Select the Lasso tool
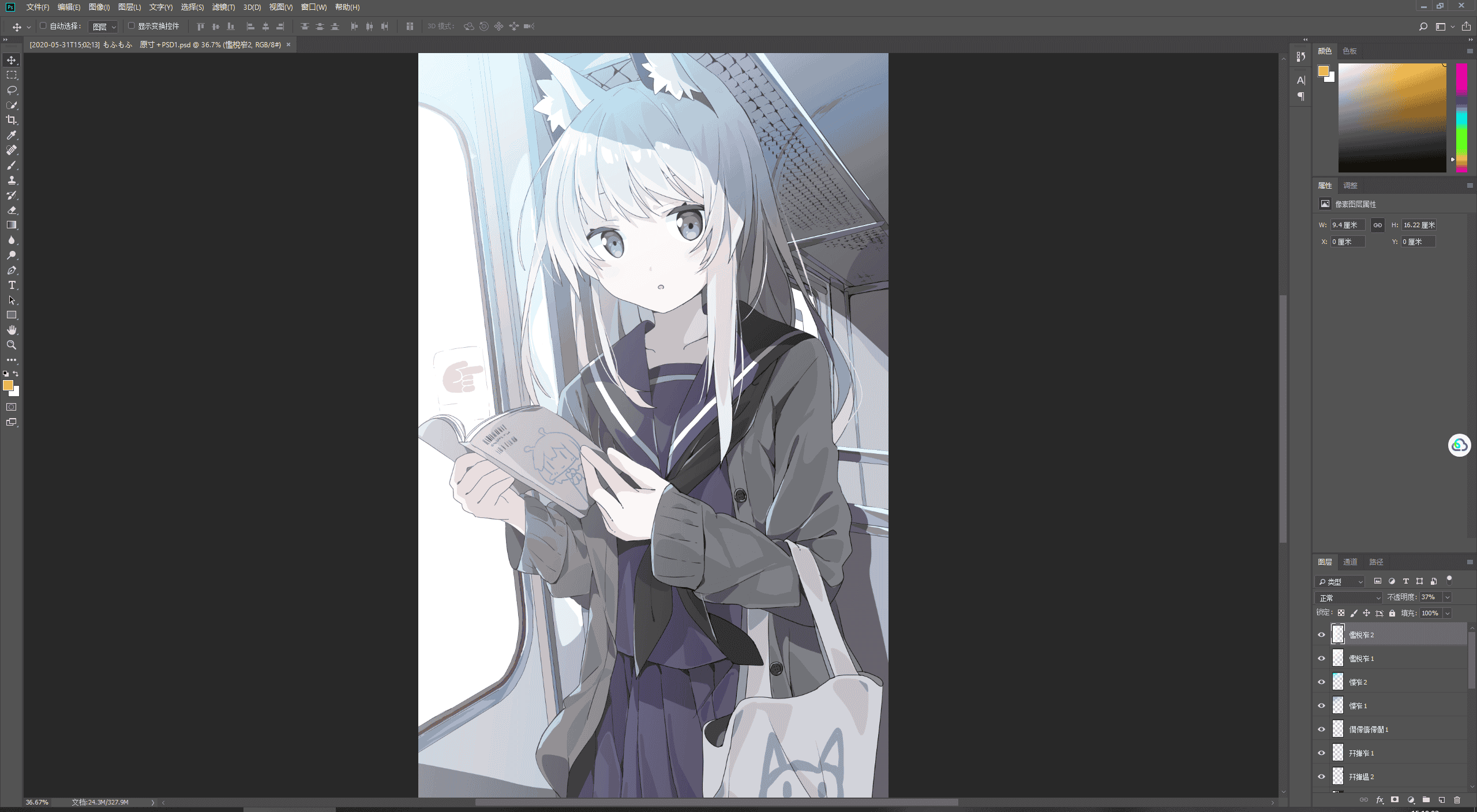The image size is (1477, 812). 12,90
